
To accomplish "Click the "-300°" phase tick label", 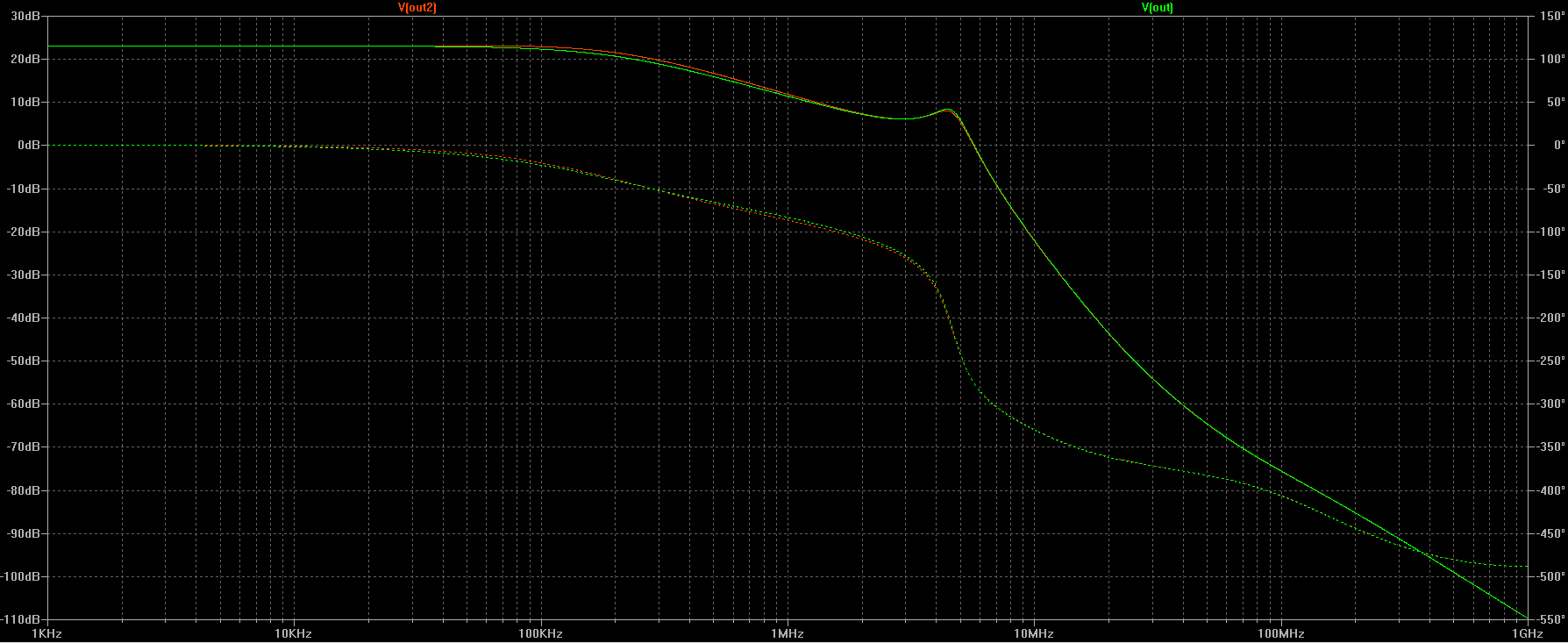I will coord(1550,404).
